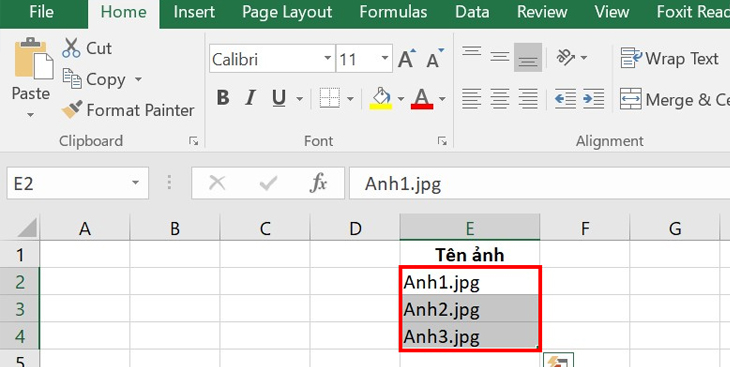Open the Quick Analysis icon below selection
This screenshot has height=367, width=730.
[x=558, y=360]
